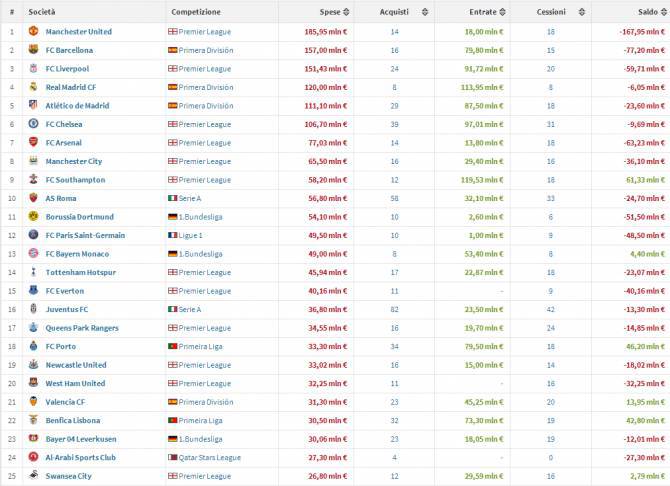Click the Qatar flag beside Qatar Stars League
The image size is (670, 486).
click(x=172, y=458)
